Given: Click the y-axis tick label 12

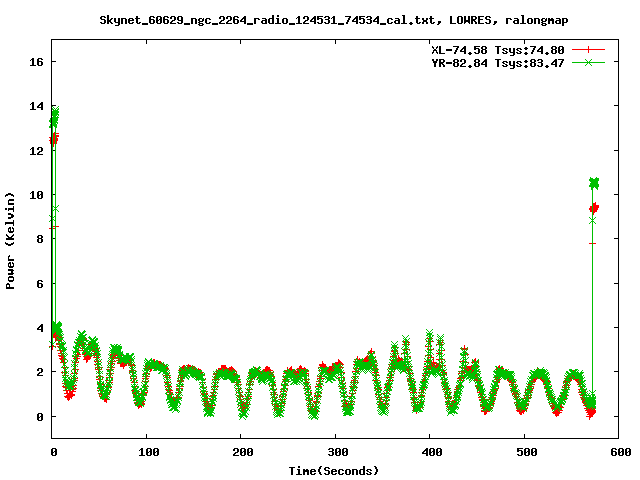Looking at the screenshot, I should 36,151.
